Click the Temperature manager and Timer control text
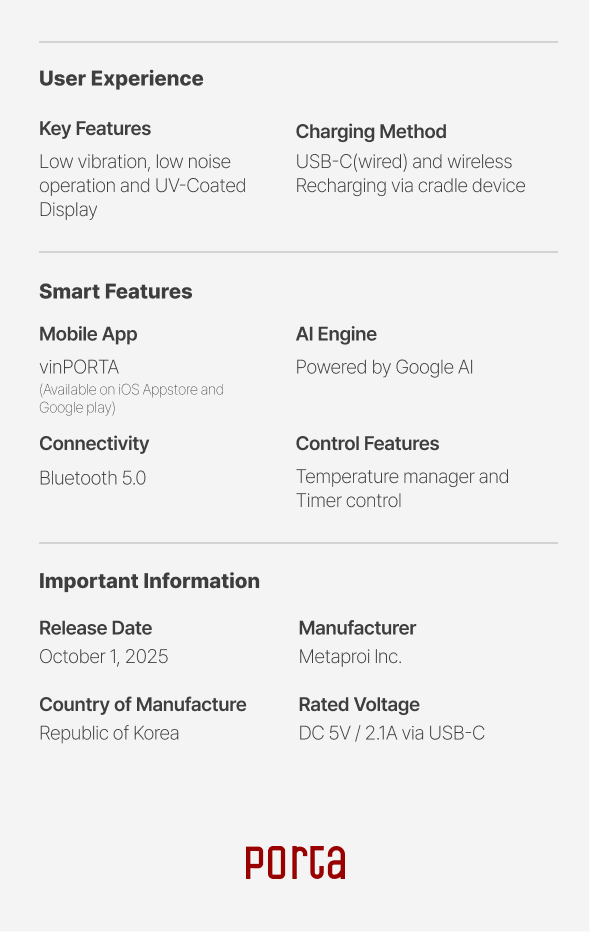The height and width of the screenshot is (932, 590). (x=402, y=489)
